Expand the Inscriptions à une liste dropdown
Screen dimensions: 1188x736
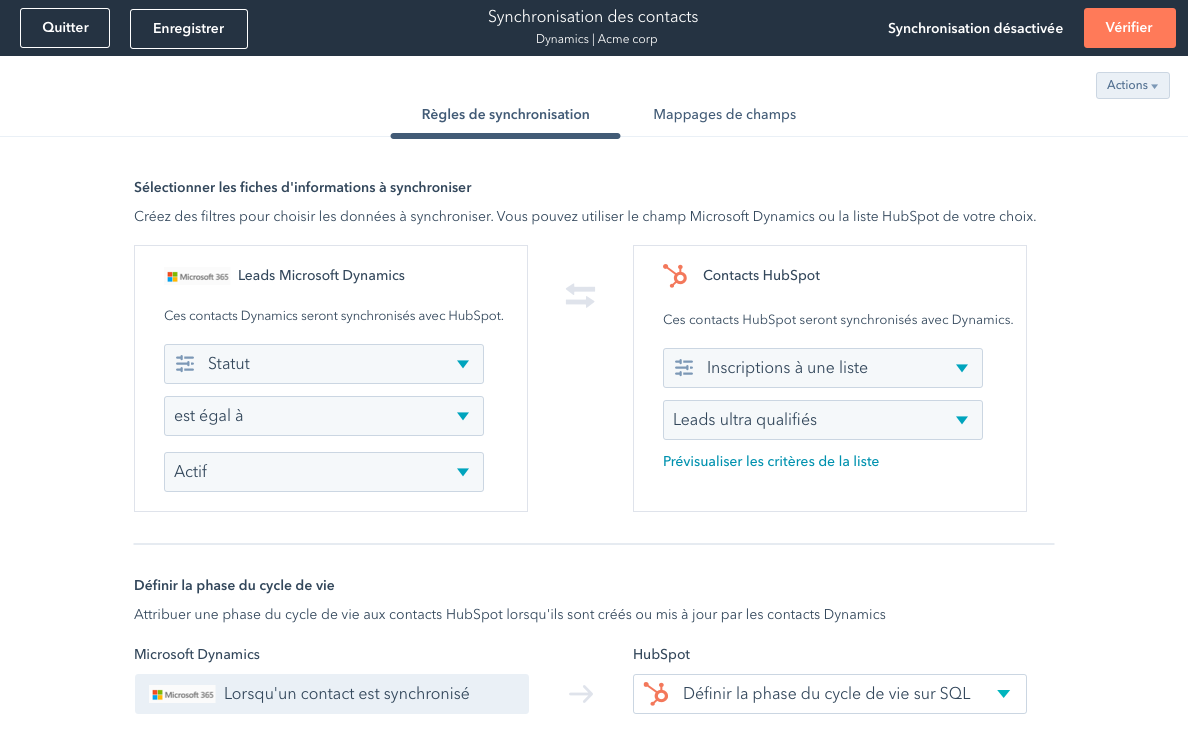pyautogui.click(x=961, y=368)
